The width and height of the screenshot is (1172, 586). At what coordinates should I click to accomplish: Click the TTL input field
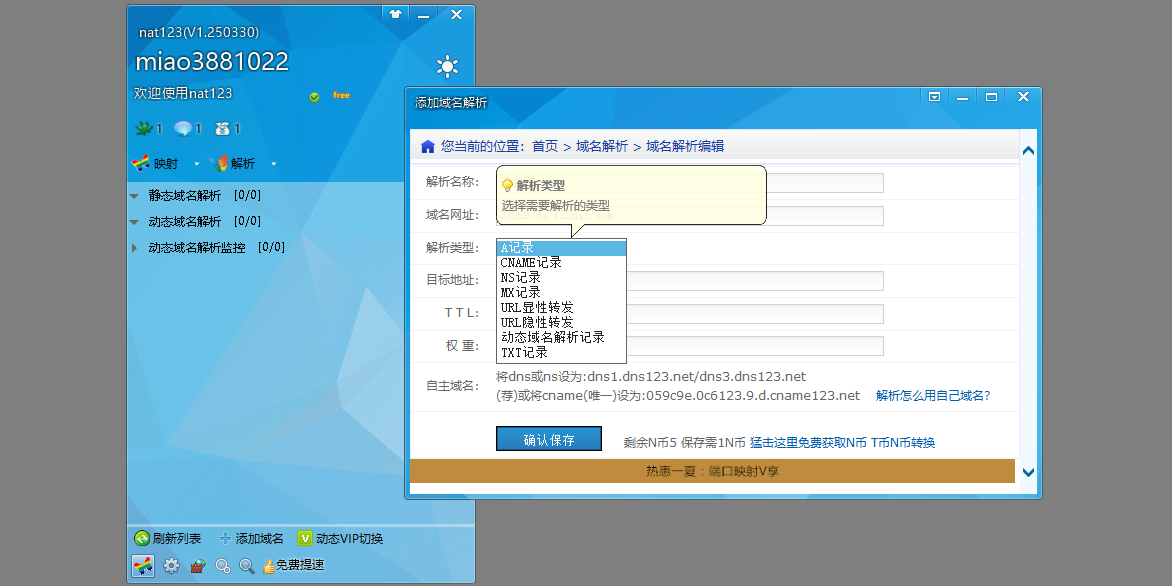pos(755,314)
